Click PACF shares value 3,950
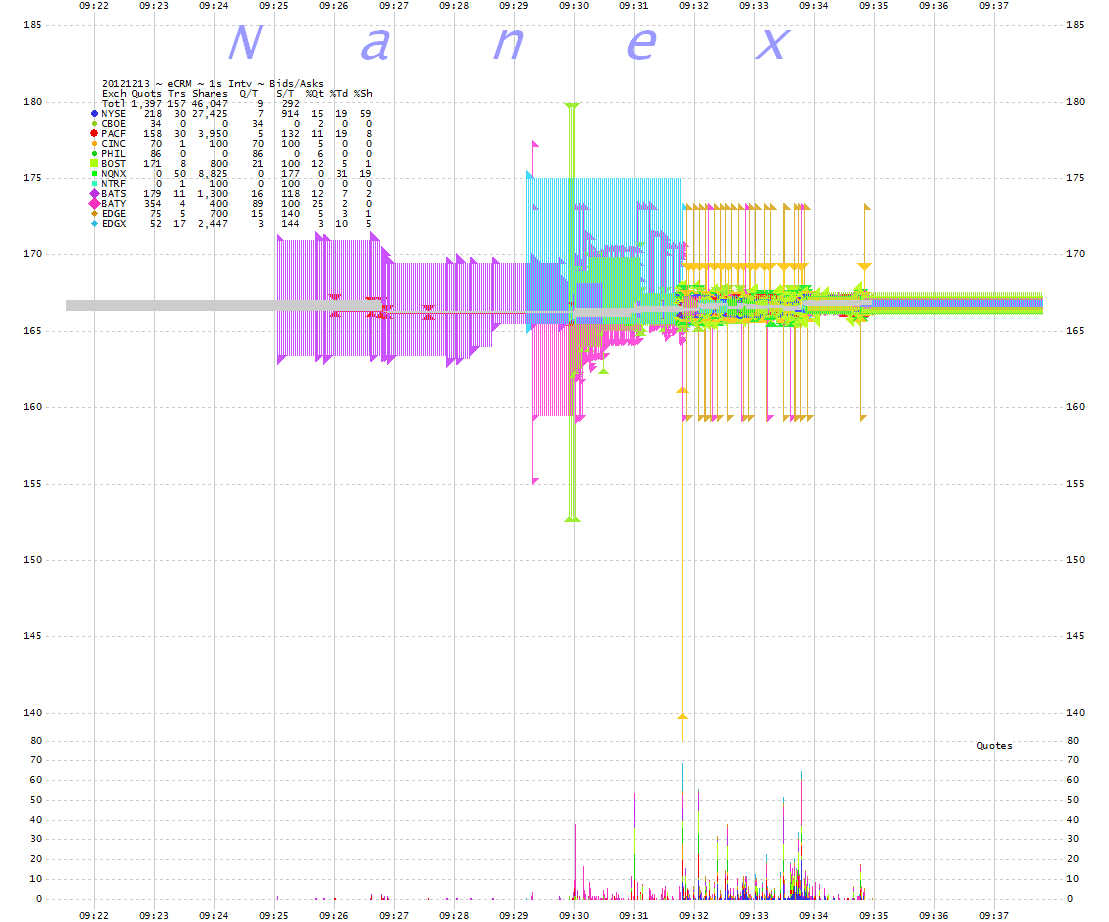Viewport: 1109px width, 922px height. pos(213,134)
